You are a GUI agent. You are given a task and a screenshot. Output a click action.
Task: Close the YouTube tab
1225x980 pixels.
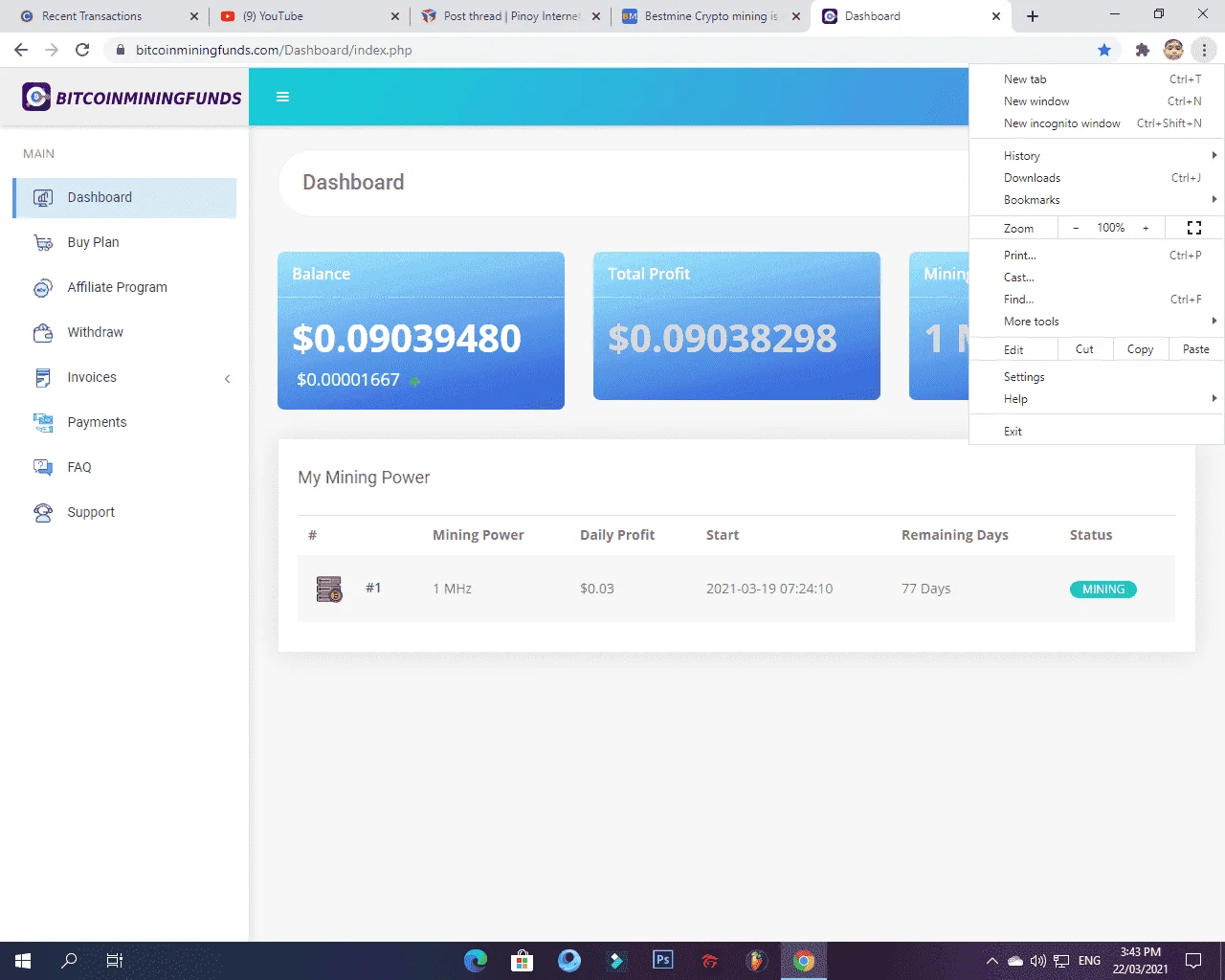(395, 16)
